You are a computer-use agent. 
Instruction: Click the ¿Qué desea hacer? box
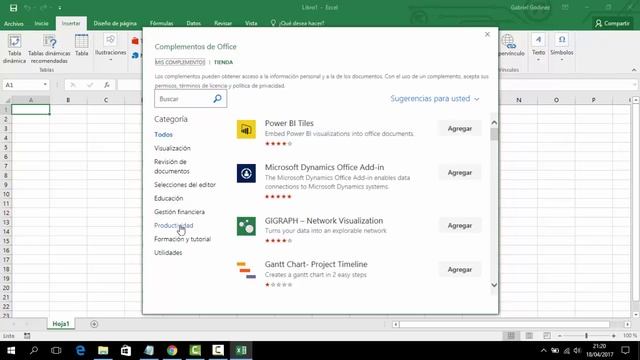[x=298, y=24]
